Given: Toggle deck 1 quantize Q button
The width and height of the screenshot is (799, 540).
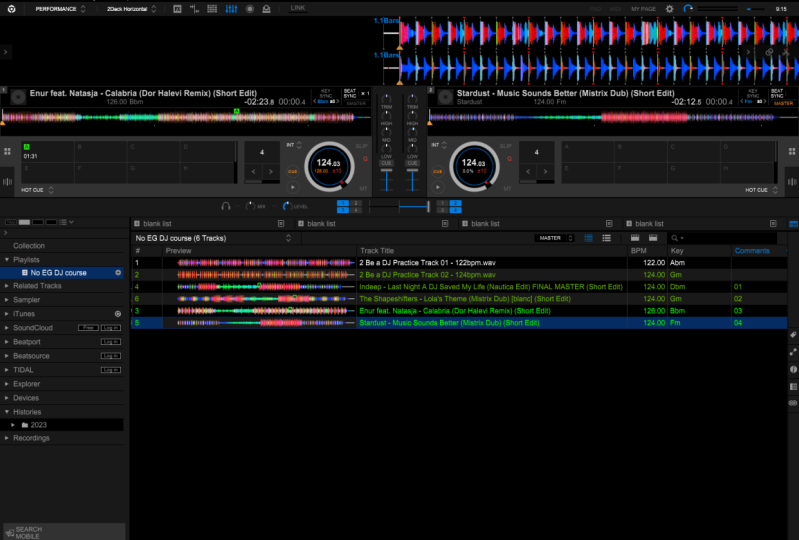Looking at the screenshot, I should [365, 159].
